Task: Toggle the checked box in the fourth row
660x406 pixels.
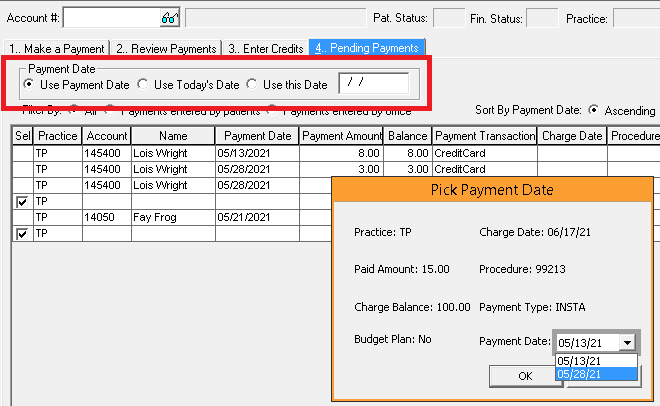Action: click(22, 201)
